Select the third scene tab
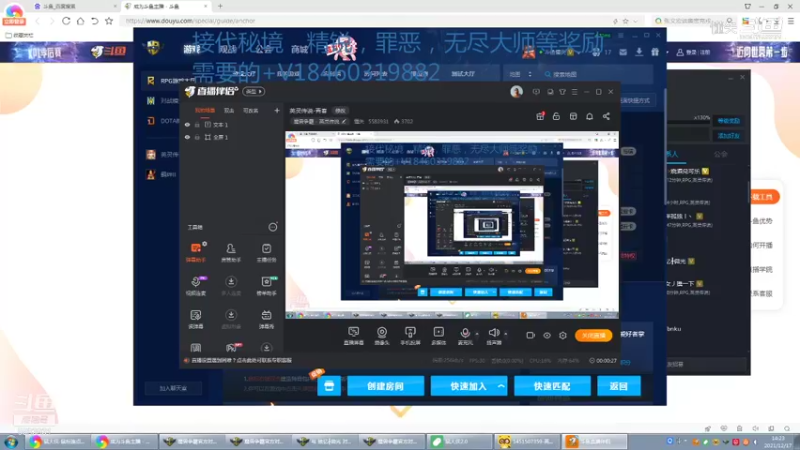Image resolution: width=800 pixels, height=450 pixels. click(251, 110)
